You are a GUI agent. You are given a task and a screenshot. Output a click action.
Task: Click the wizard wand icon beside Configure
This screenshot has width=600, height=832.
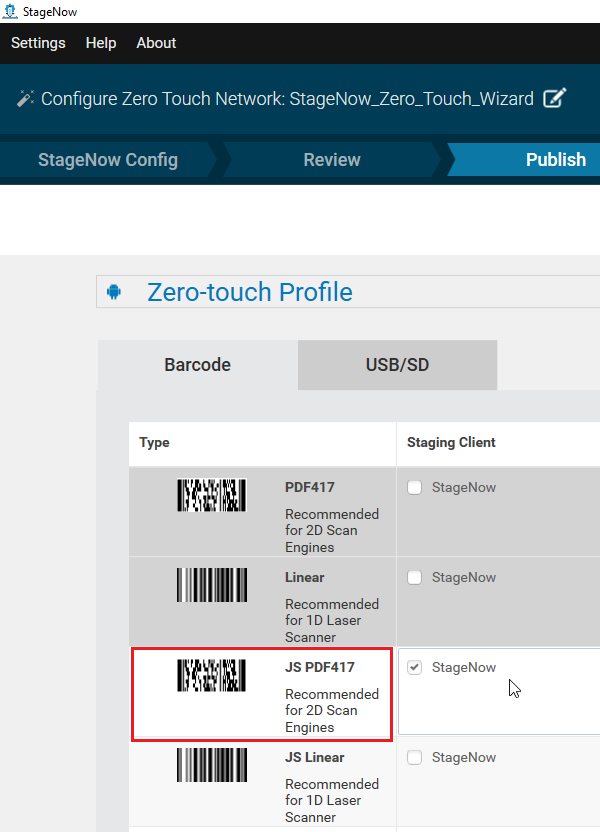click(x=25, y=98)
